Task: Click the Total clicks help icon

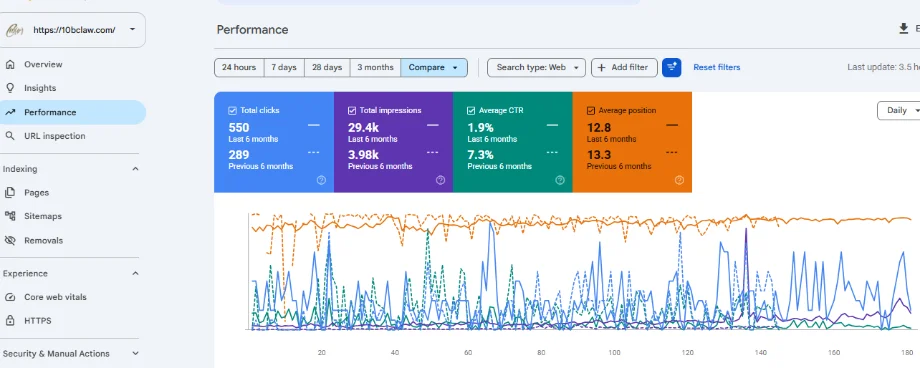Action: 321,180
